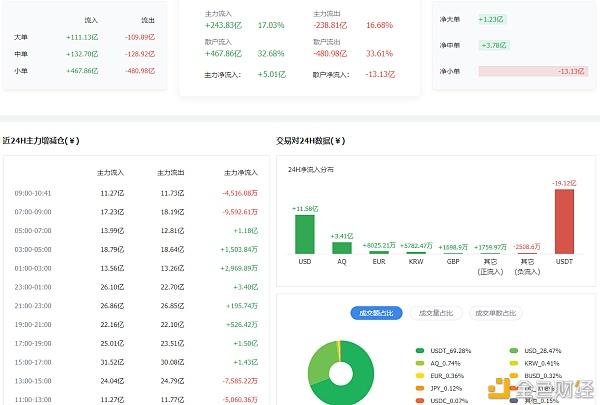
Task: Open the 成交单数占比 tab
Action: click(496, 313)
